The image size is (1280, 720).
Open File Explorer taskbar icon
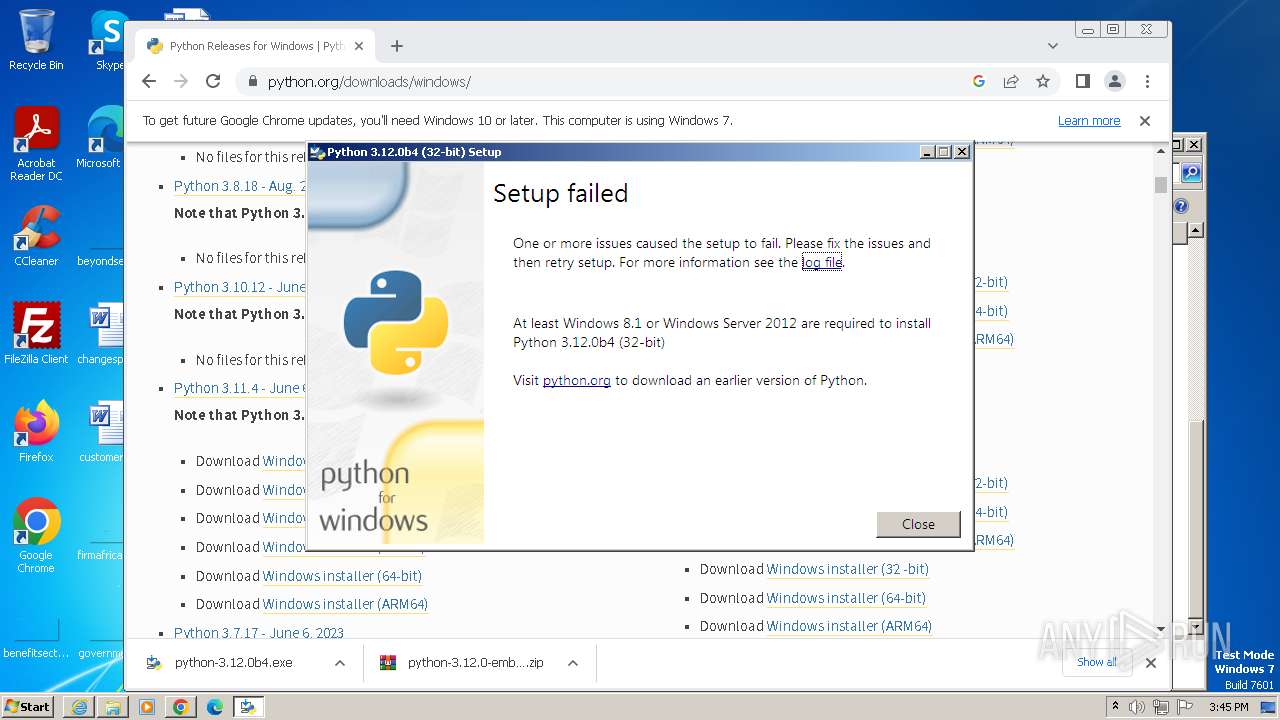113,707
